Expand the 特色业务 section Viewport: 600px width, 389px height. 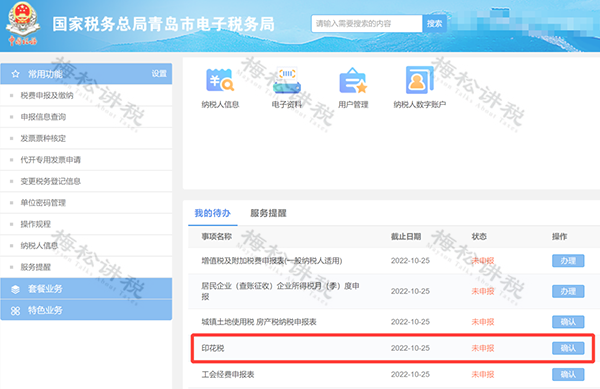pos(86,310)
